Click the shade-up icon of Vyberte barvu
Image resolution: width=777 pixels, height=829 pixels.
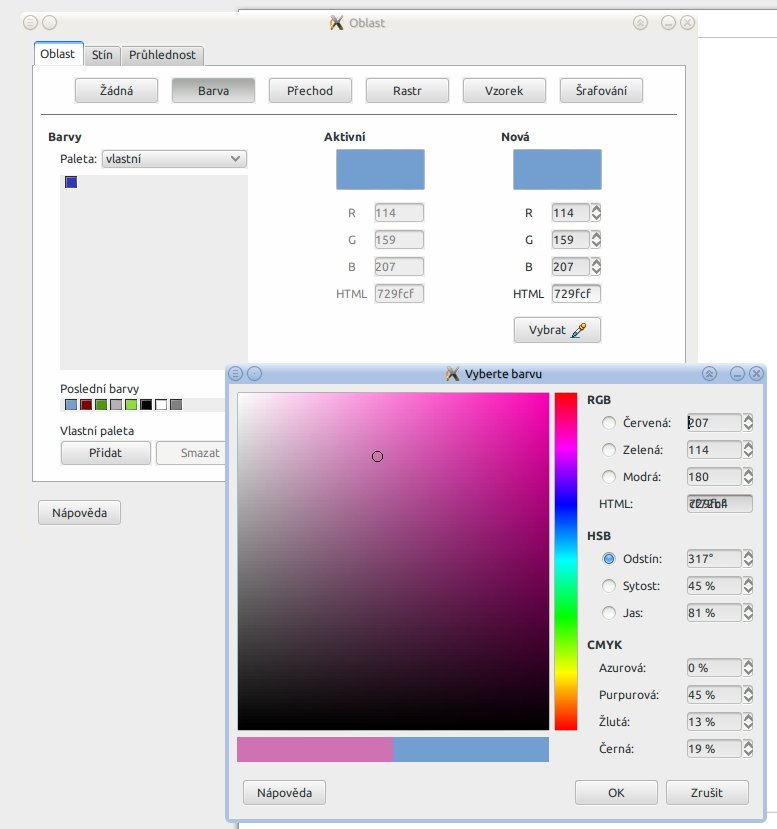709,374
